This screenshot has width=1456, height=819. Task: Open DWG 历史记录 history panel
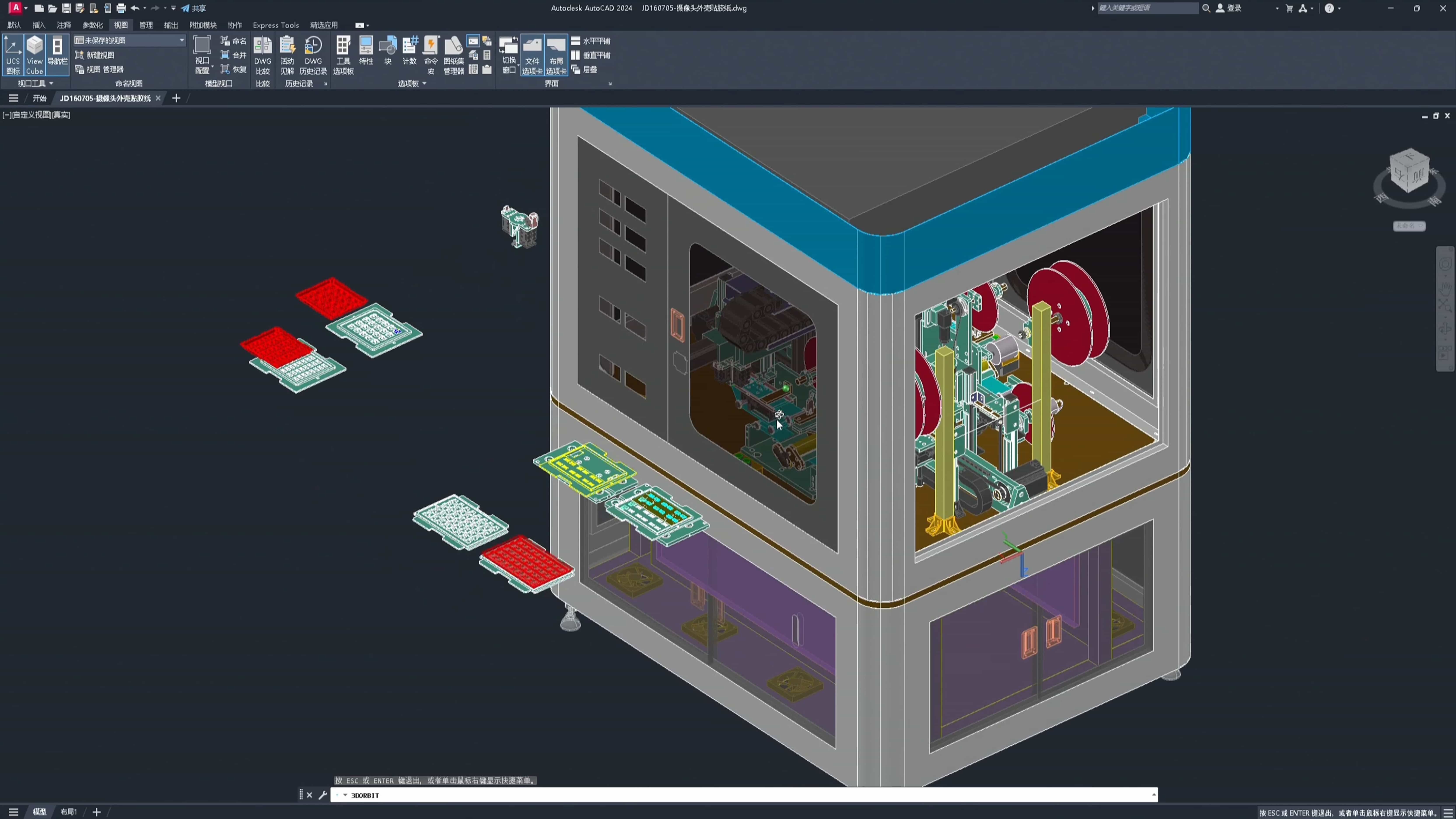click(313, 55)
